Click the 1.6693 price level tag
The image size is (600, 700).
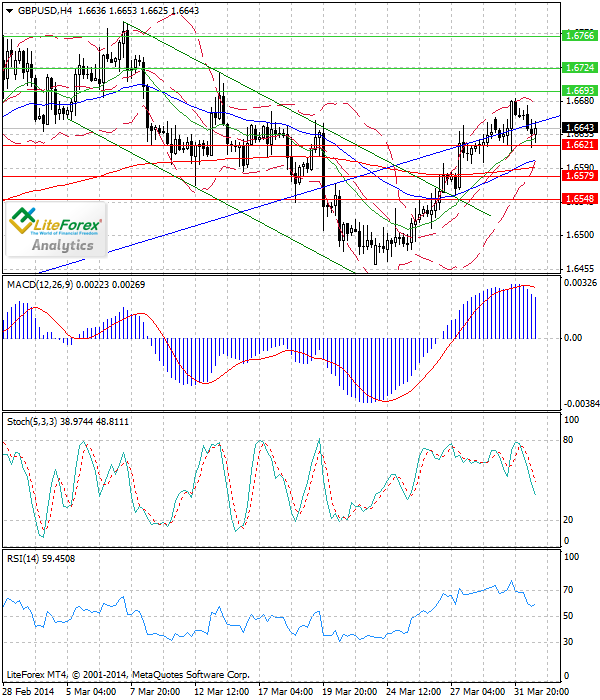(x=580, y=91)
